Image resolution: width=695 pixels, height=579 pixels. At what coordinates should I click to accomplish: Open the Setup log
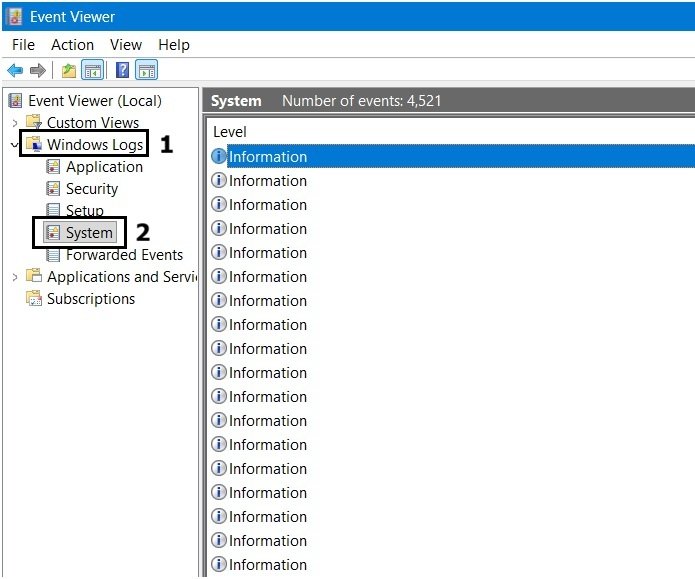[85, 210]
